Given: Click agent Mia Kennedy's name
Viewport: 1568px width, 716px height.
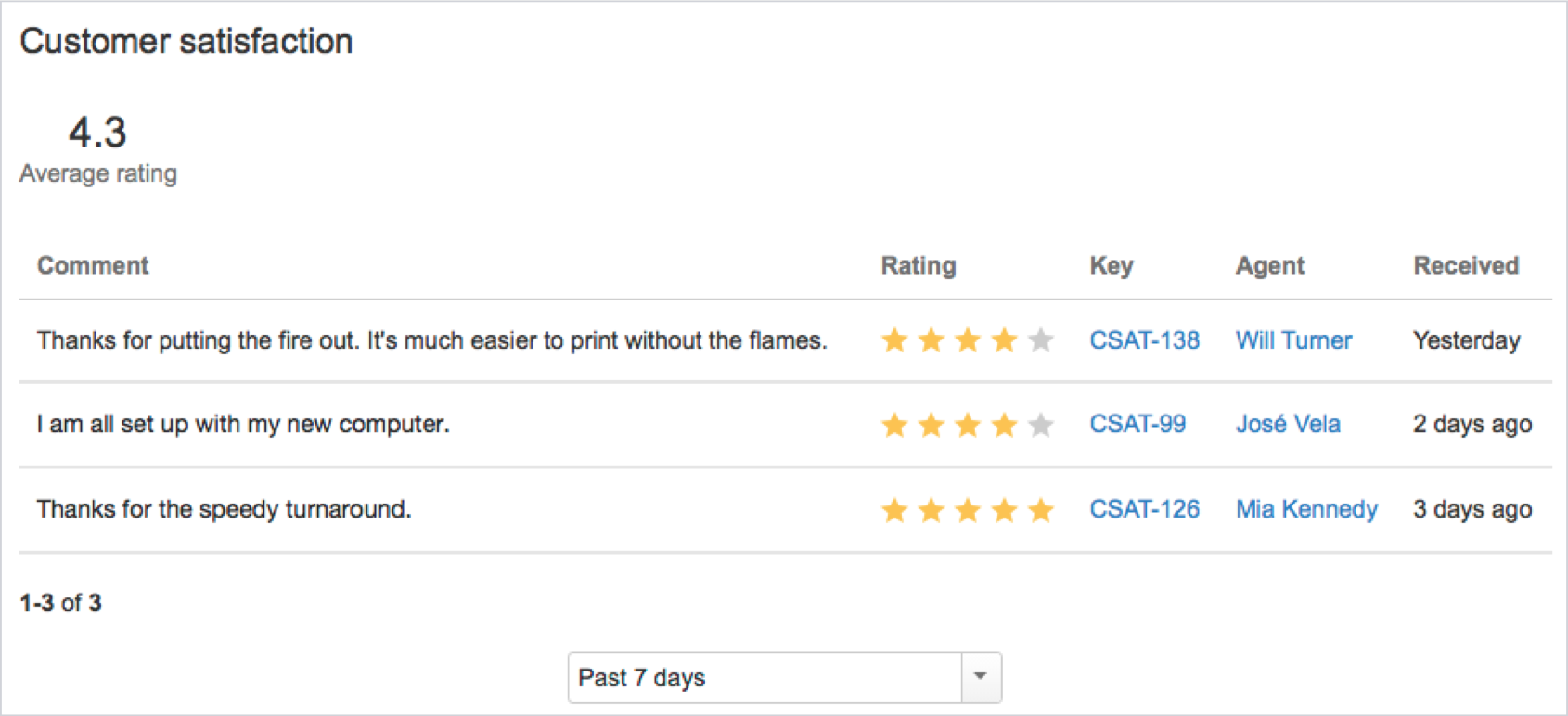Looking at the screenshot, I should (x=1305, y=509).
